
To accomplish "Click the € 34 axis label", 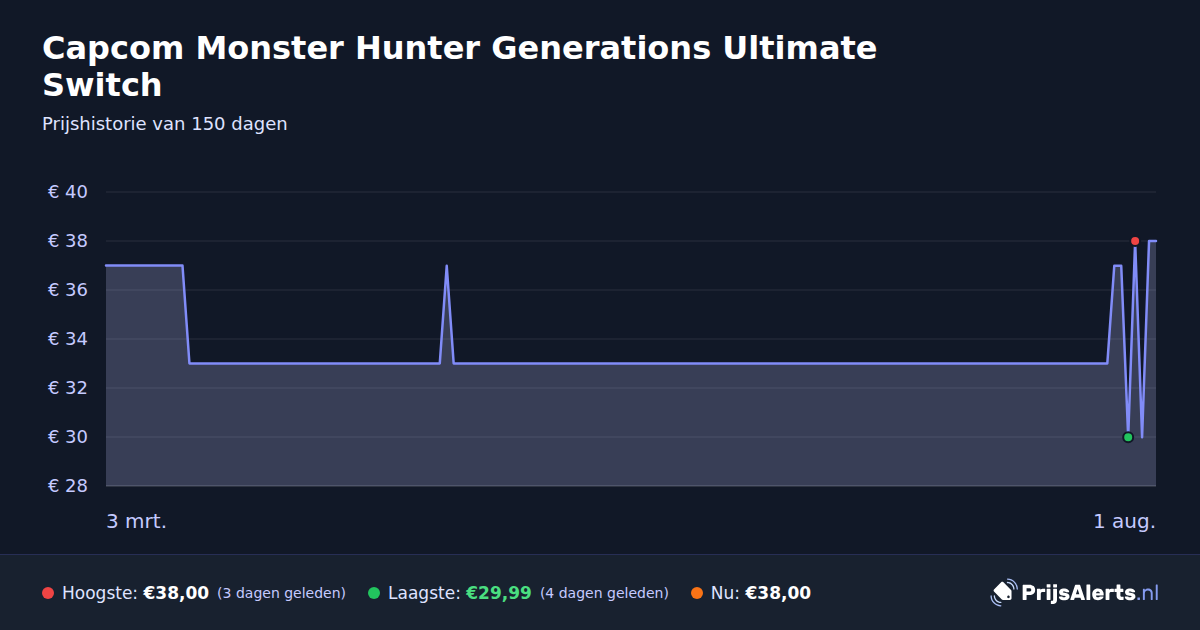I will coord(68,339).
